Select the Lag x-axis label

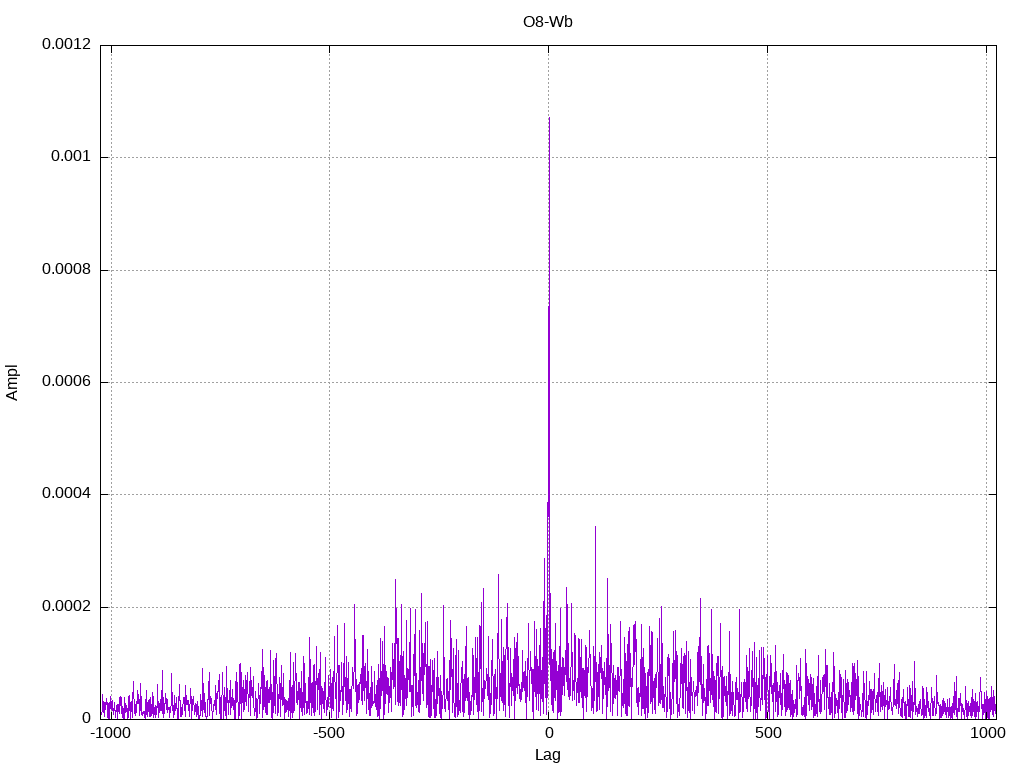click(x=547, y=754)
